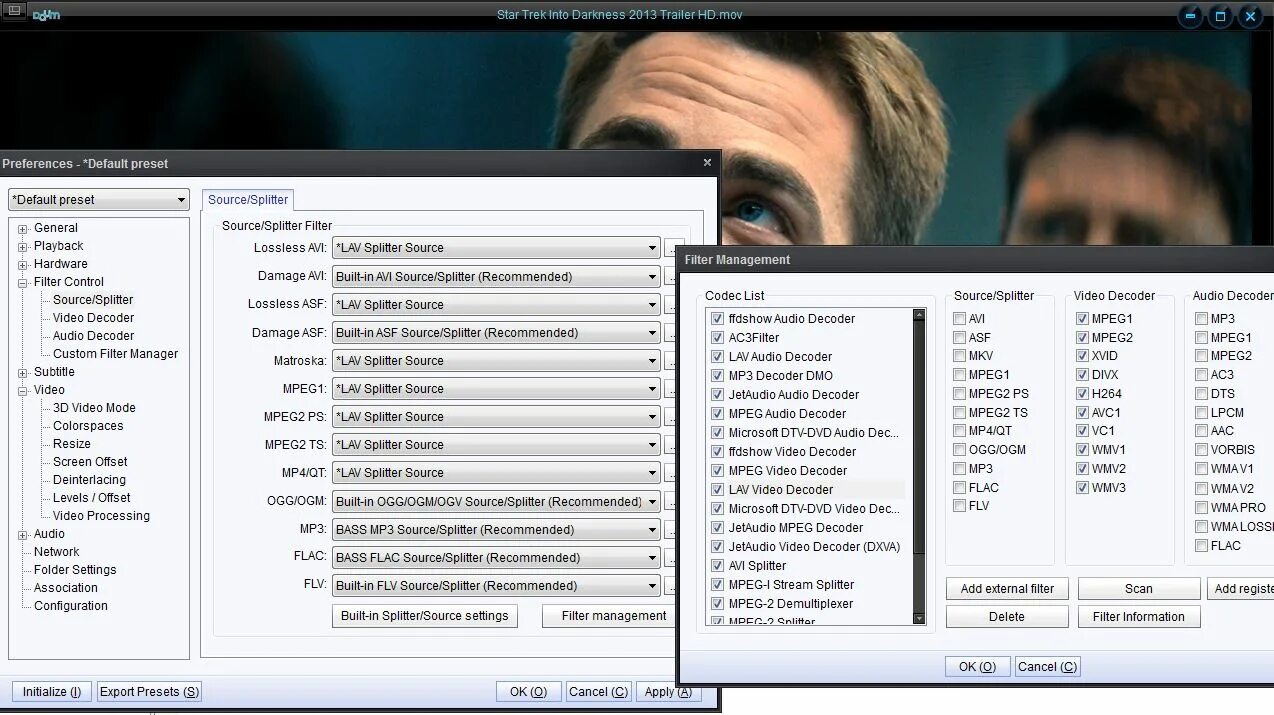1274x715 pixels.
Task: Enable DTS checkbox under Audio Decoder
Action: coord(1201,394)
